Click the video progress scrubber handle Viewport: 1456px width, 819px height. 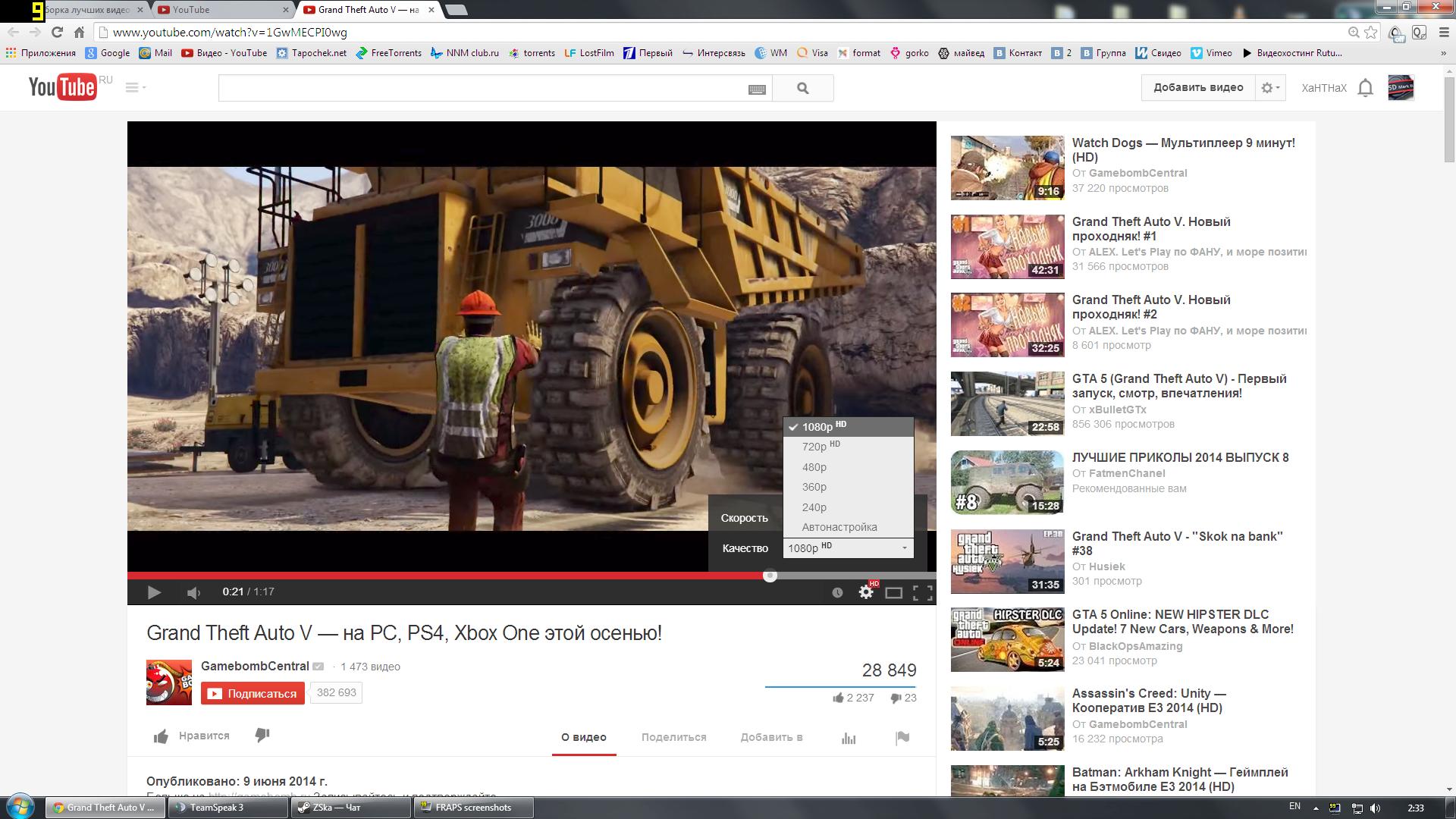point(770,576)
